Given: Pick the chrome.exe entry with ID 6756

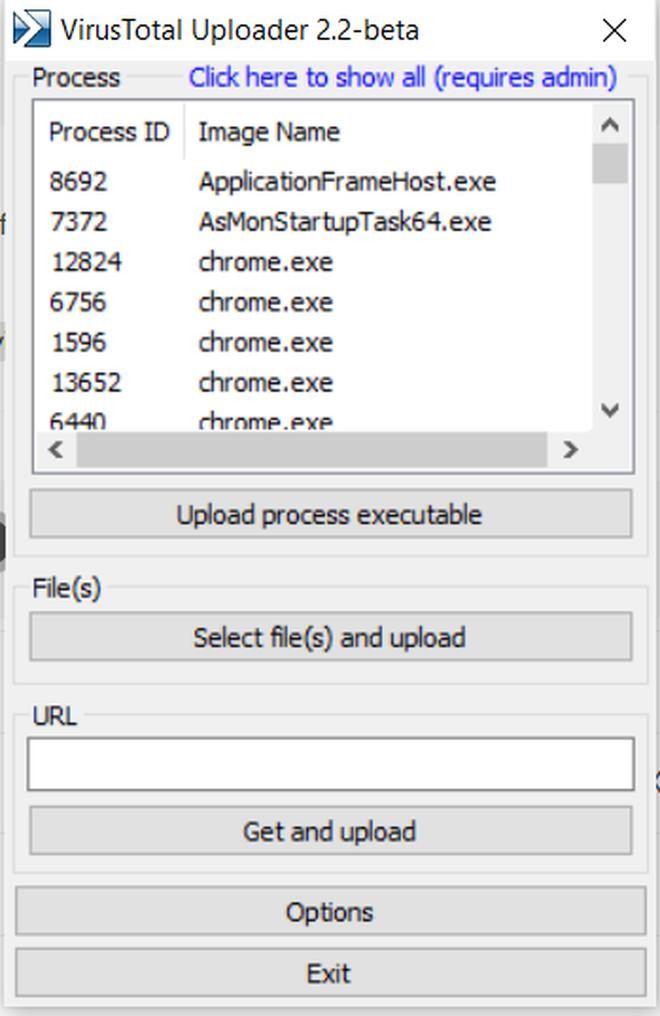Looking at the screenshot, I should (x=265, y=302).
